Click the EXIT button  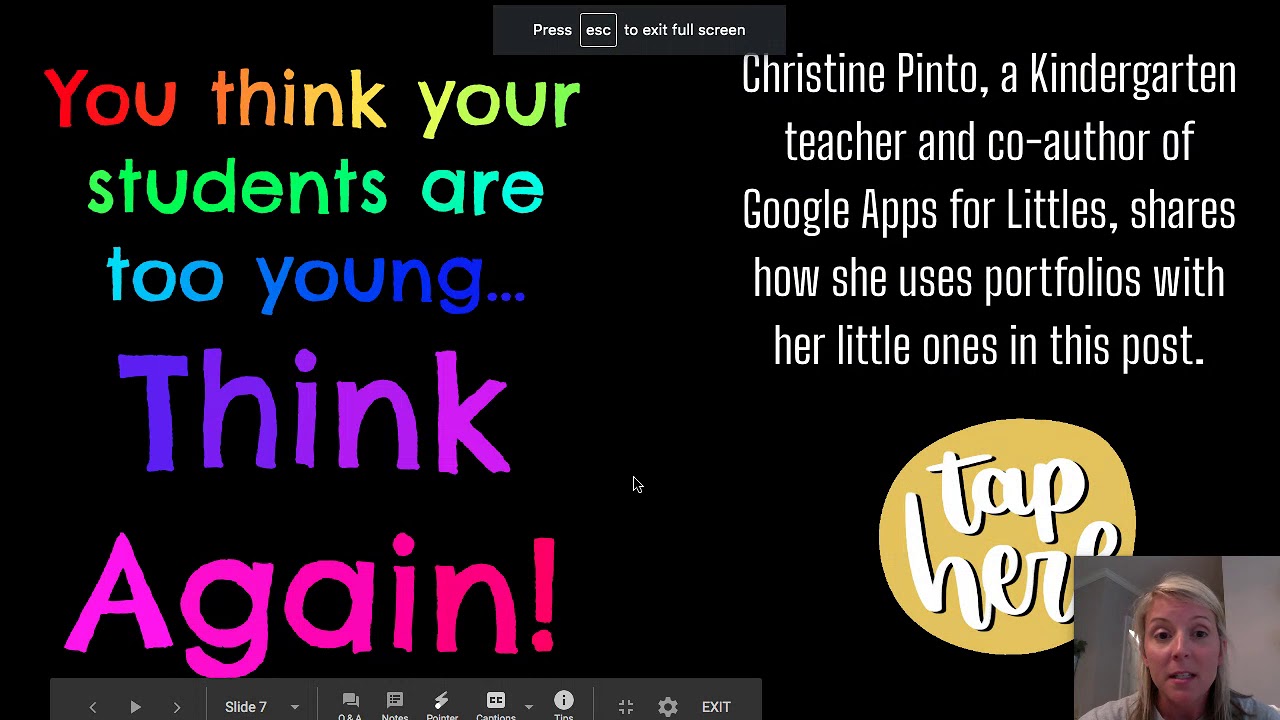[x=716, y=707]
